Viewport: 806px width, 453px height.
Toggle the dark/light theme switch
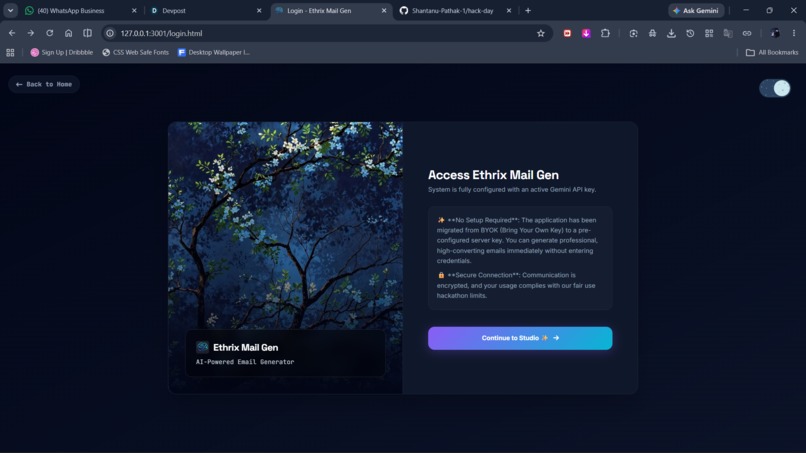point(775,88)
